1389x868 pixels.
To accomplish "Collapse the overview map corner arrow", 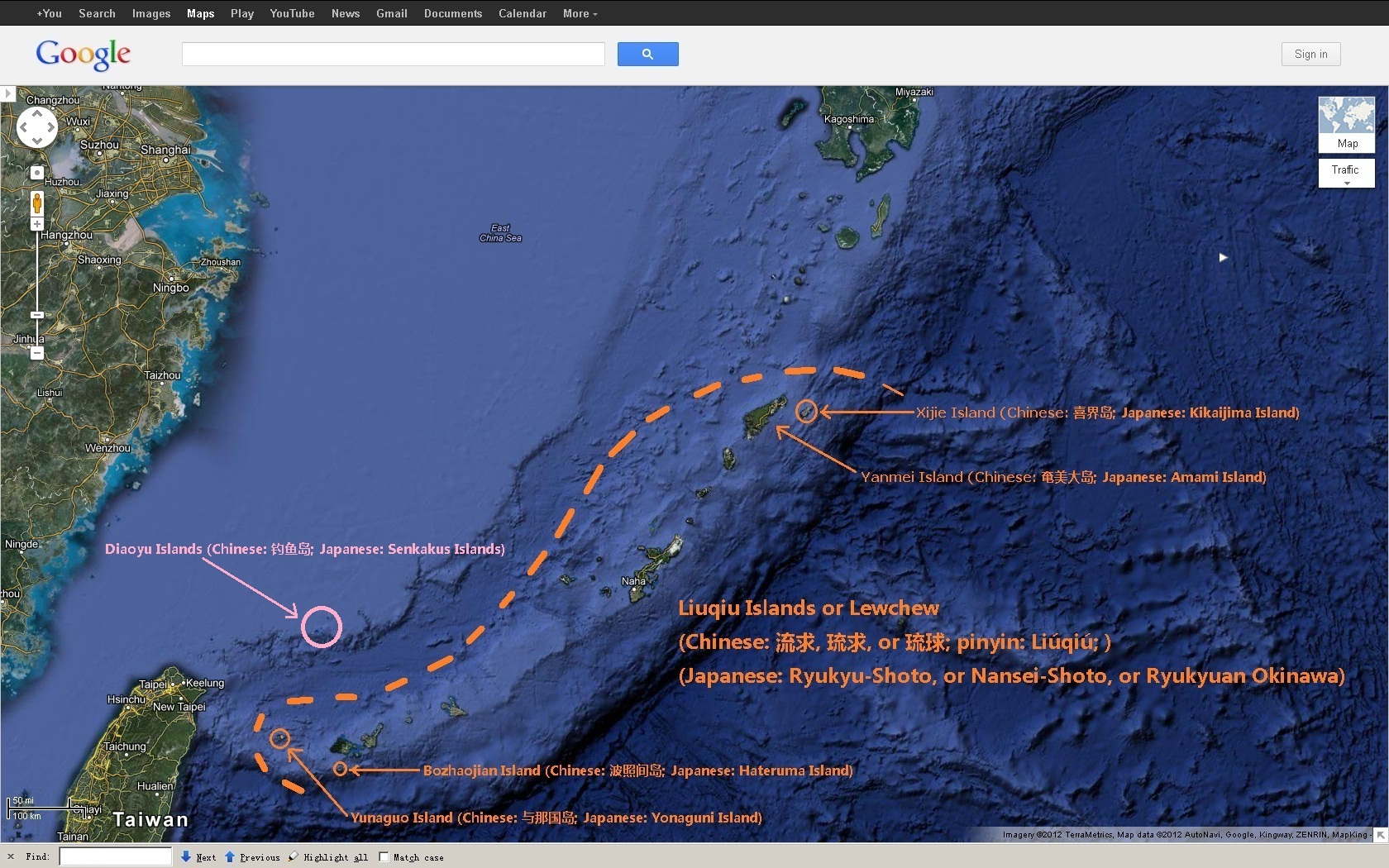I will pyautogui.click(x=1381, y=835).
